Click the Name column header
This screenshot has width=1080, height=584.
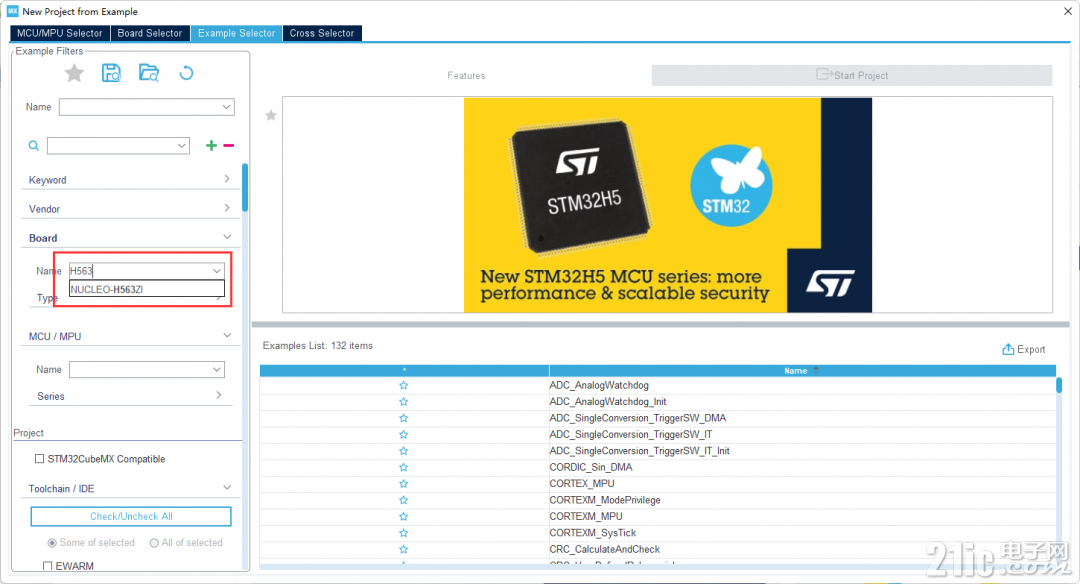click(x=802, y=371)
